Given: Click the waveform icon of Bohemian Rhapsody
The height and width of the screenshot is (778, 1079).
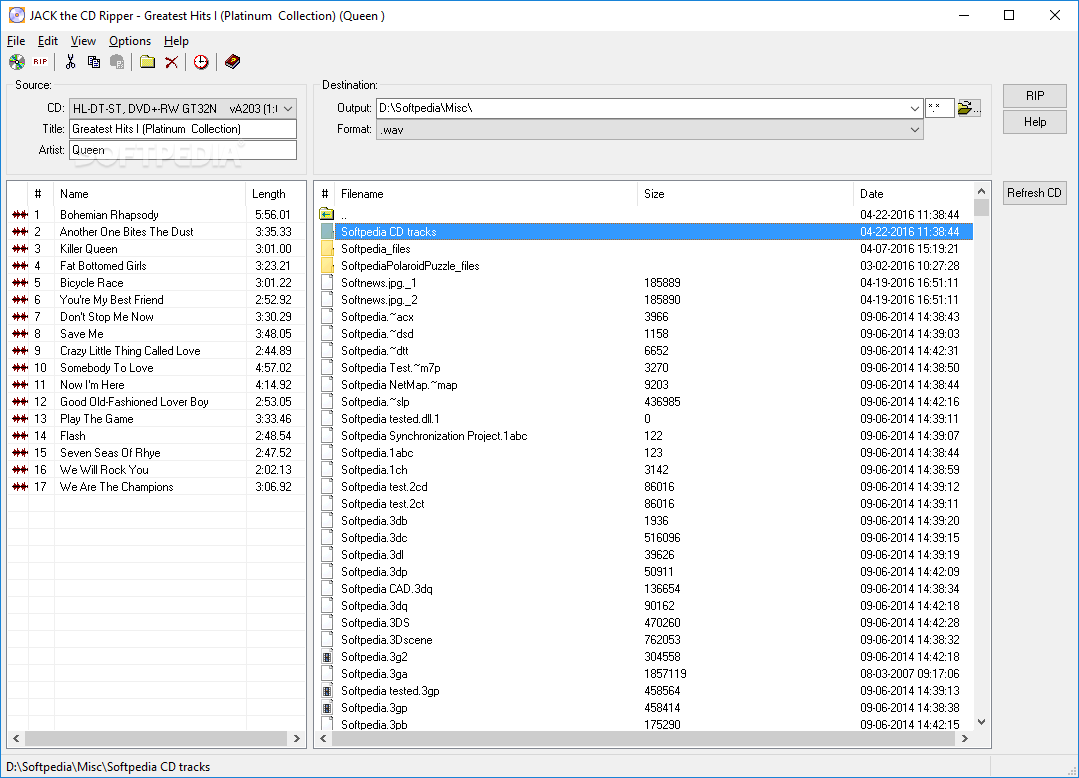Looking at the screenshot, I should [x=20, y=215].
